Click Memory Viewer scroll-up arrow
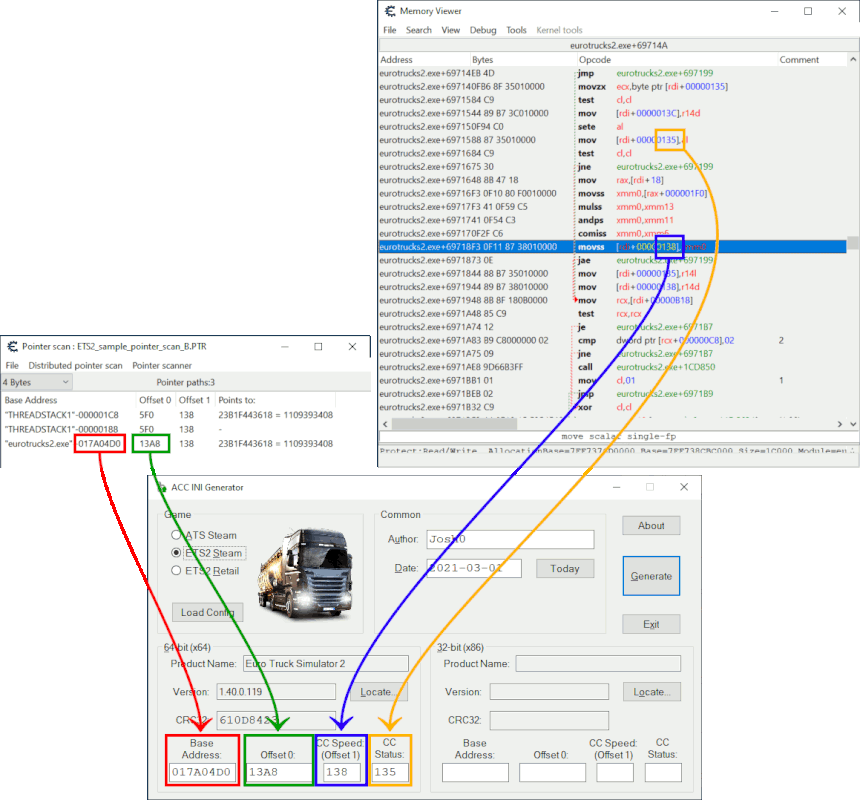This screenshot has width=860, height=800. [x=853, y=59]
